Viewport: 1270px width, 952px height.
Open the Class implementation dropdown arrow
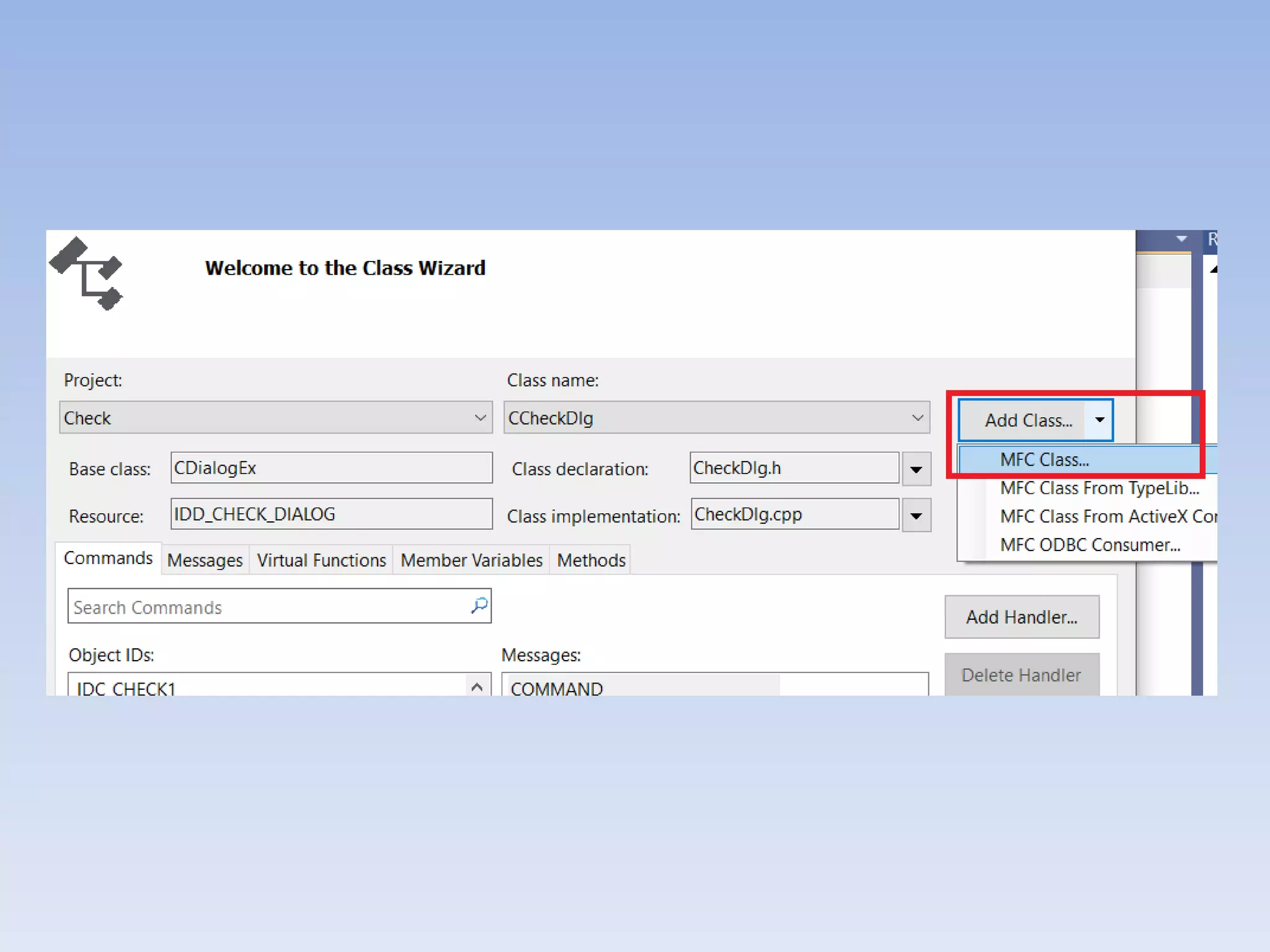point(916,516)
